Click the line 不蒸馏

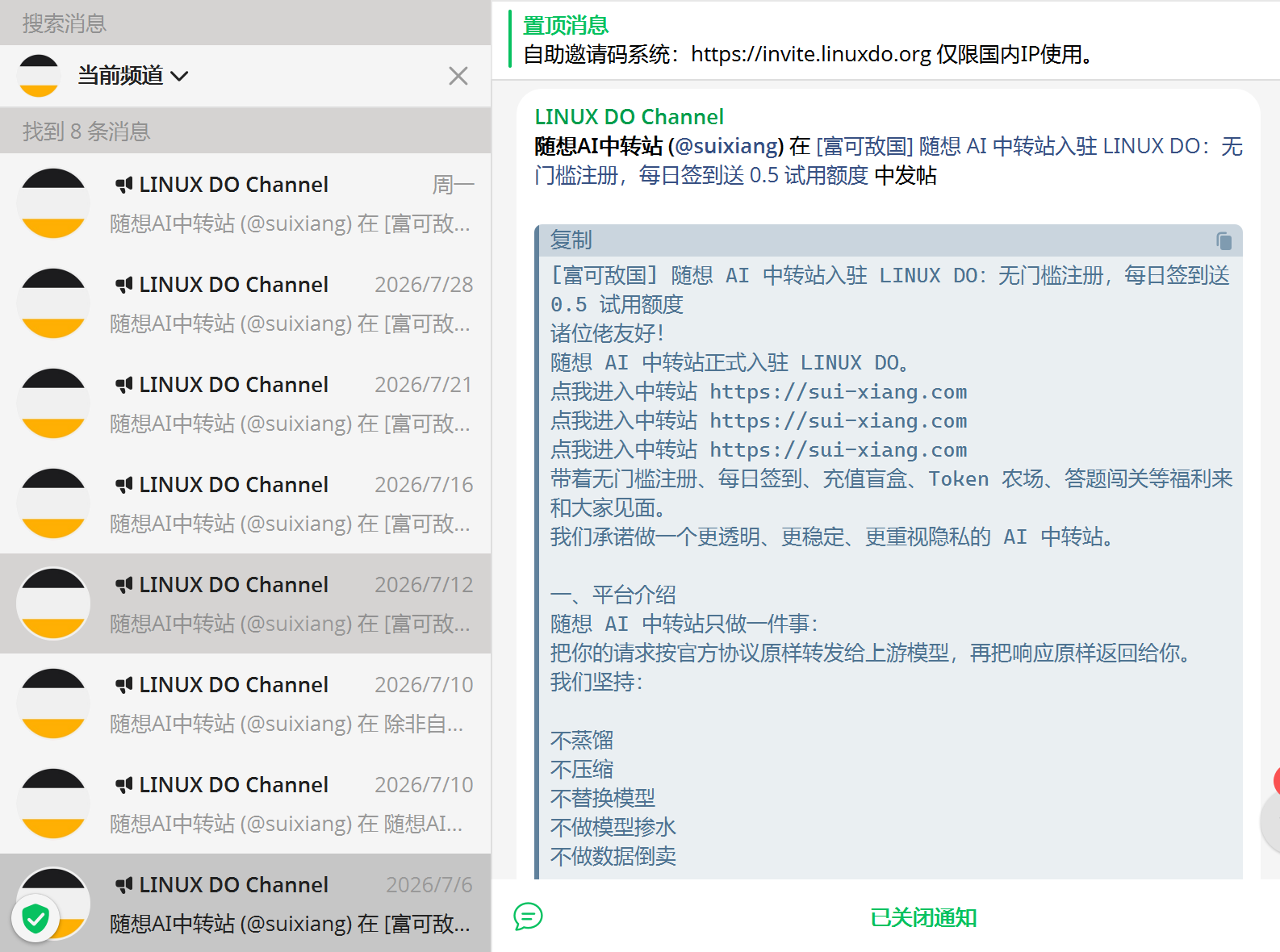582,741
